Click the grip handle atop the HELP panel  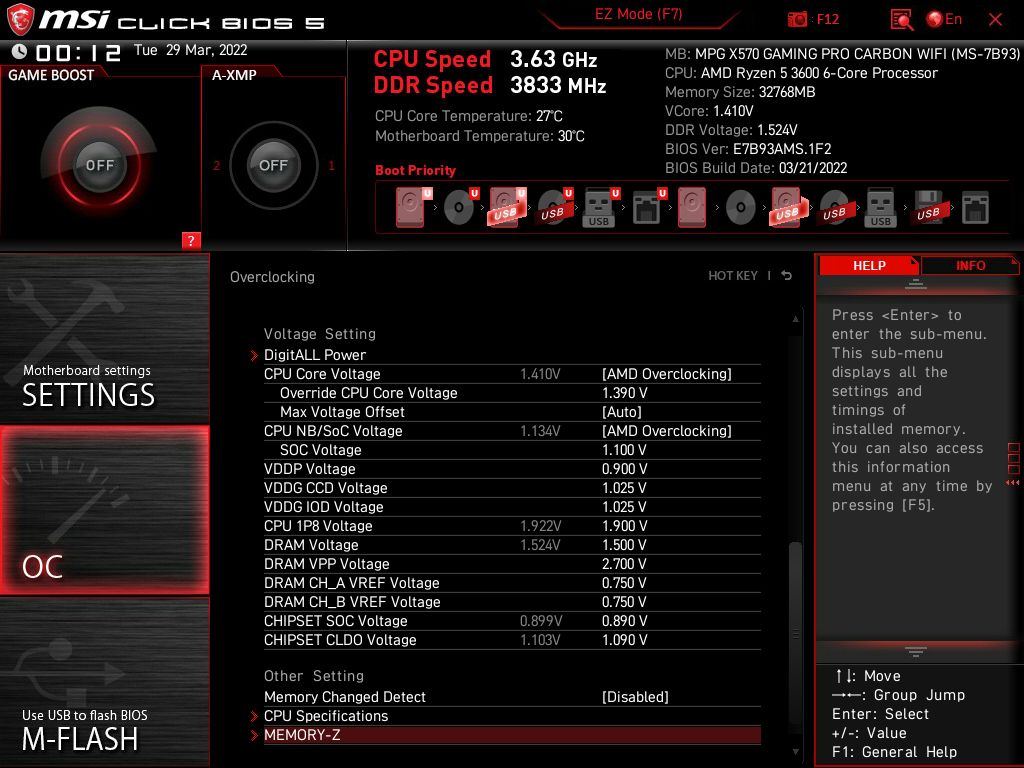[x=916, y=284]
